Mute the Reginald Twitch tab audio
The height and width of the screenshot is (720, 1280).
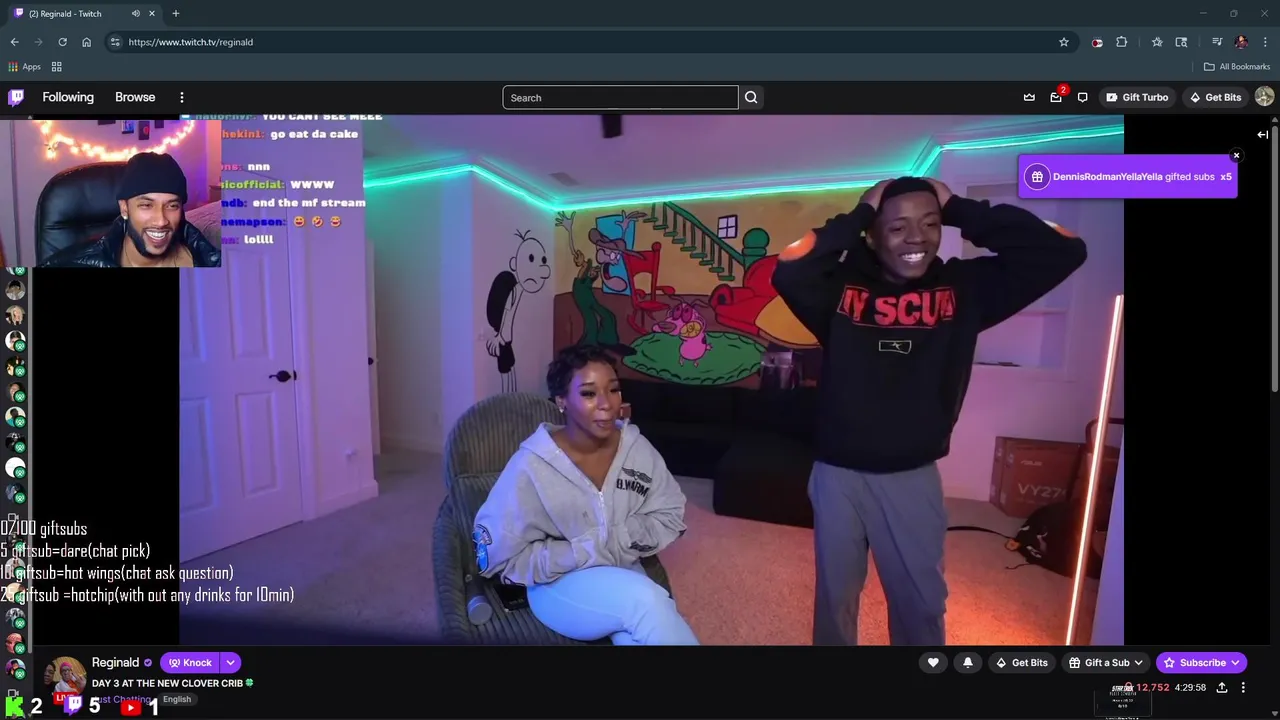(136, 14)
